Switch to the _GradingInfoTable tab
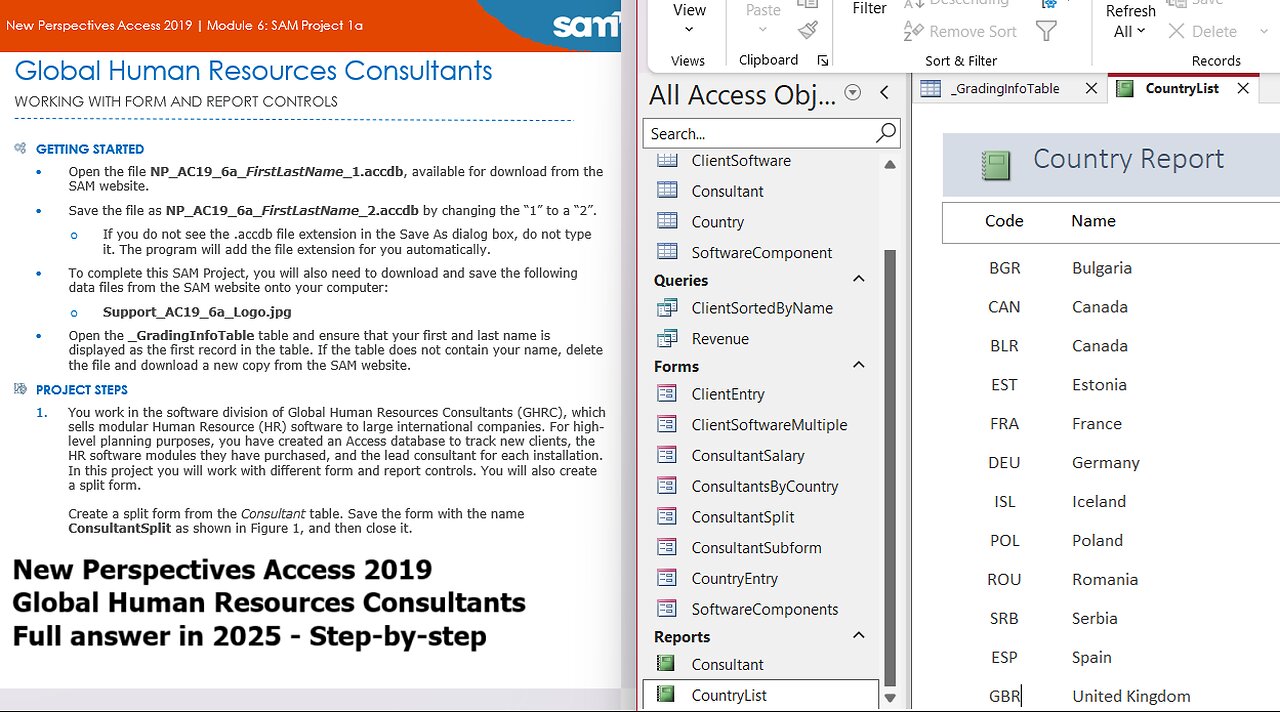This screenshot has height=712, width=1280. click(x=1004, y=88)
